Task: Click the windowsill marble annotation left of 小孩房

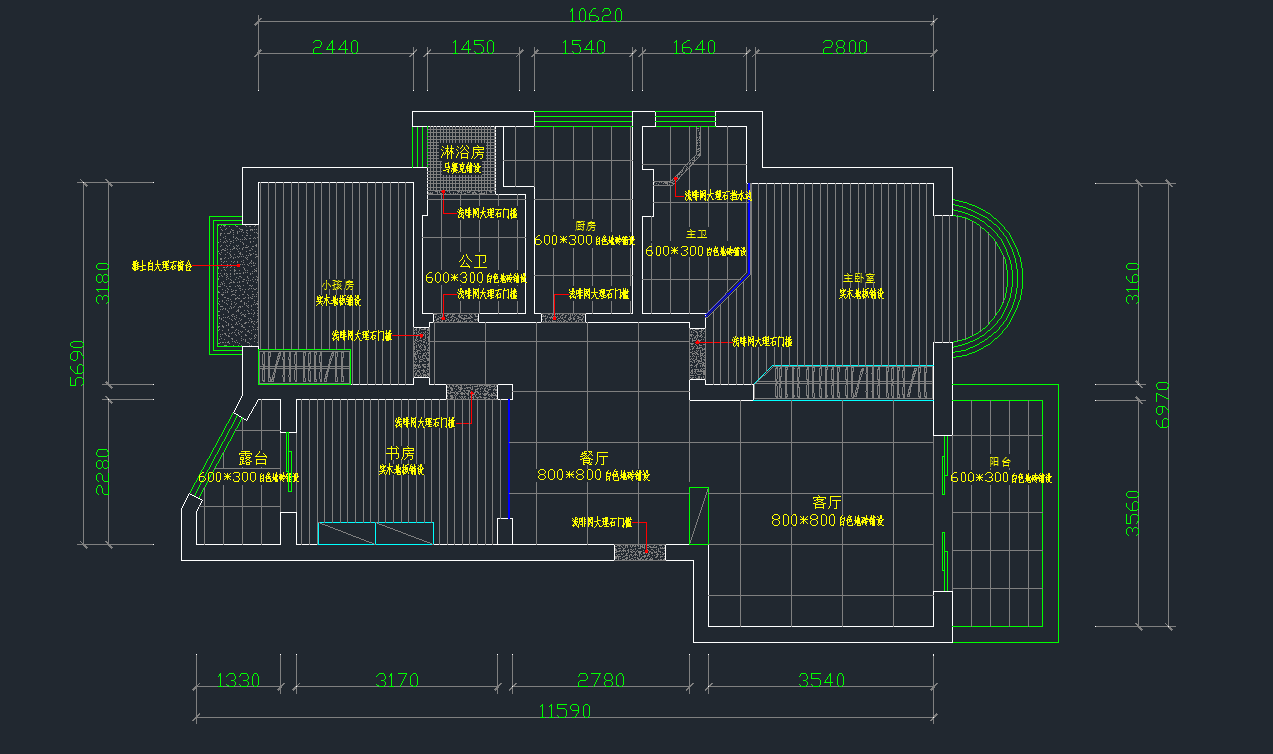Action: point(161,267)
